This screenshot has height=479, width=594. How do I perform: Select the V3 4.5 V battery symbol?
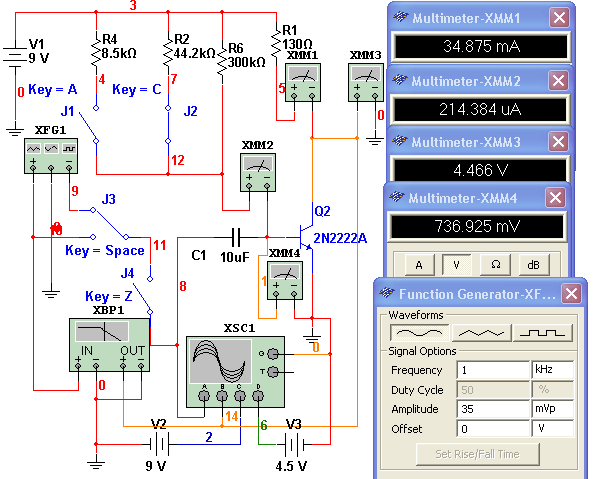pyautogui.click(x=294, y=444)
